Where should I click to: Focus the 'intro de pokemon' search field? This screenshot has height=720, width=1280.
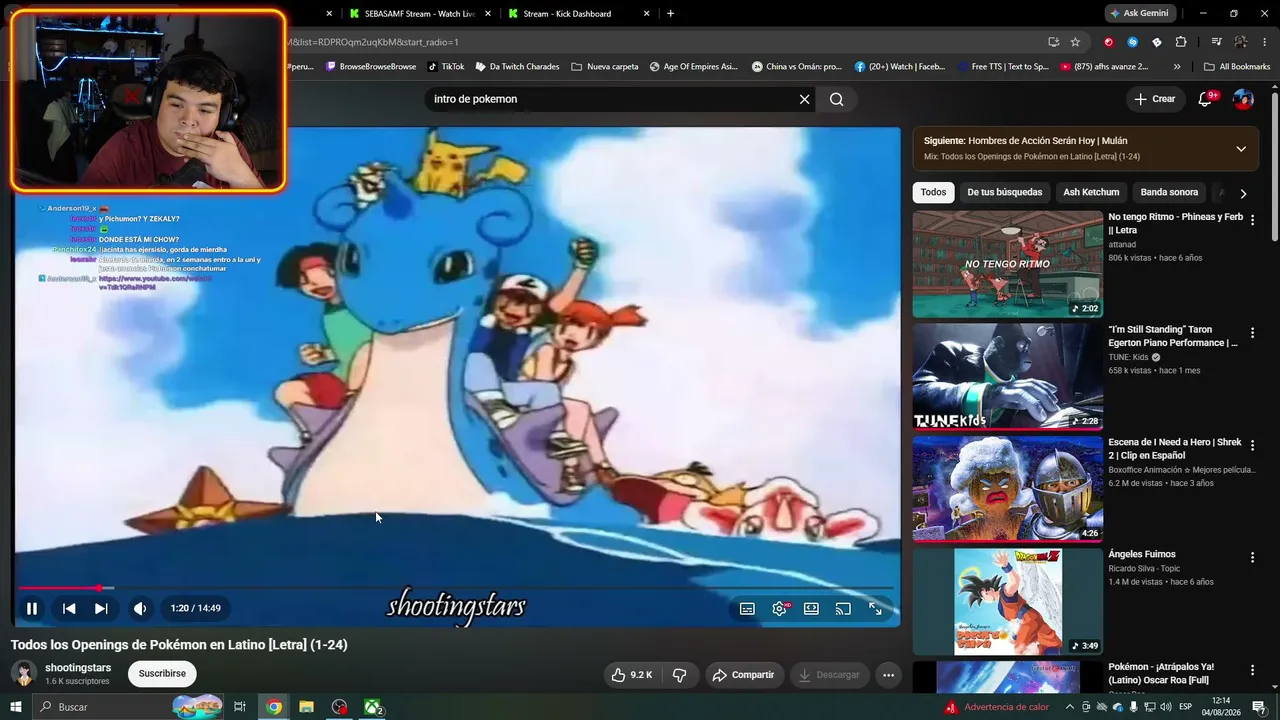610,99
